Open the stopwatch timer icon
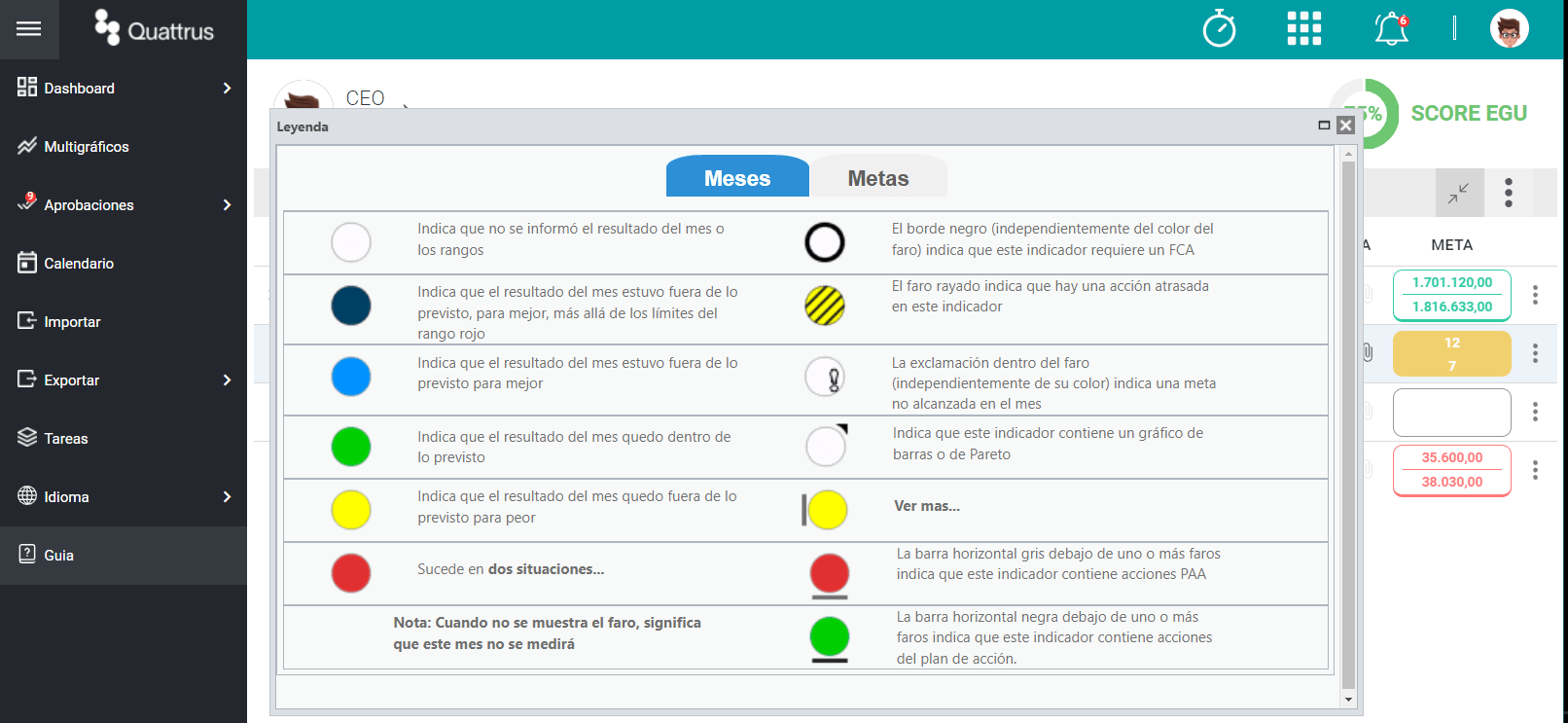 1219,28
